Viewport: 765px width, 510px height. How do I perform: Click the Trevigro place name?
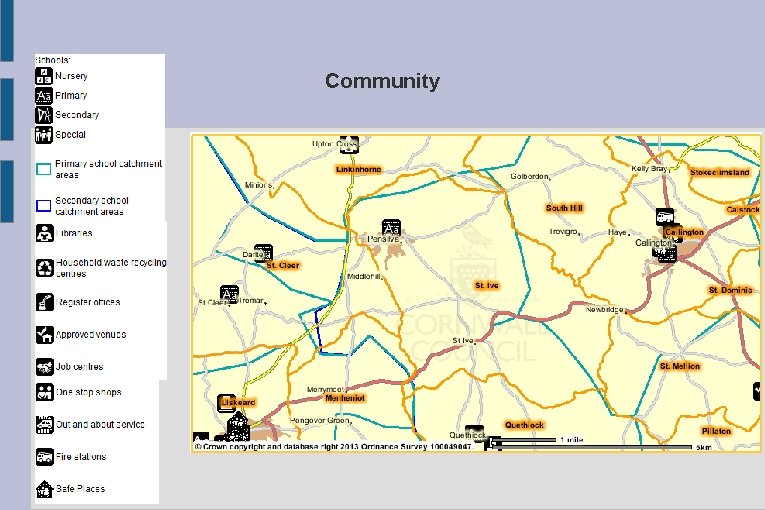pos(564,231)
